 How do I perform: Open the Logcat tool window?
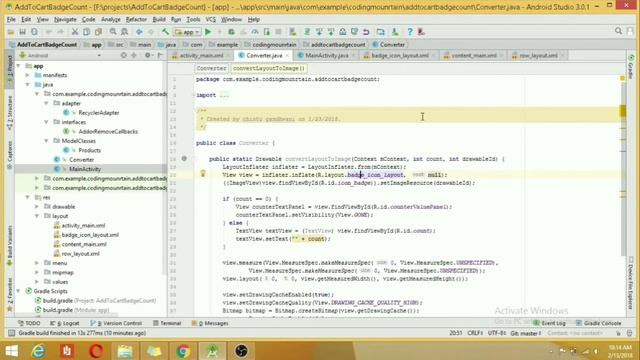65,323
